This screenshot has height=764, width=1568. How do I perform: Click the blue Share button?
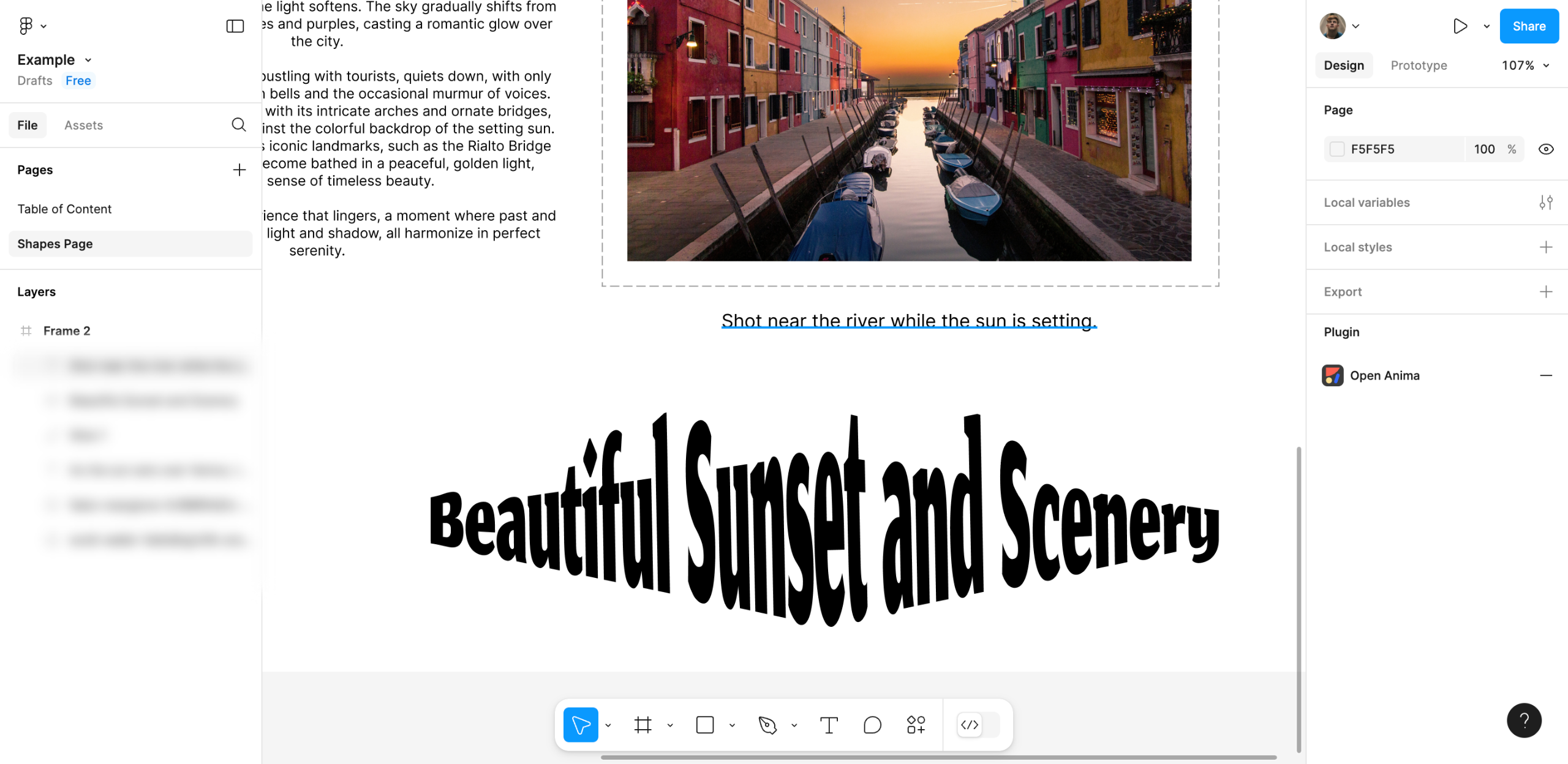pos(1529,26)
